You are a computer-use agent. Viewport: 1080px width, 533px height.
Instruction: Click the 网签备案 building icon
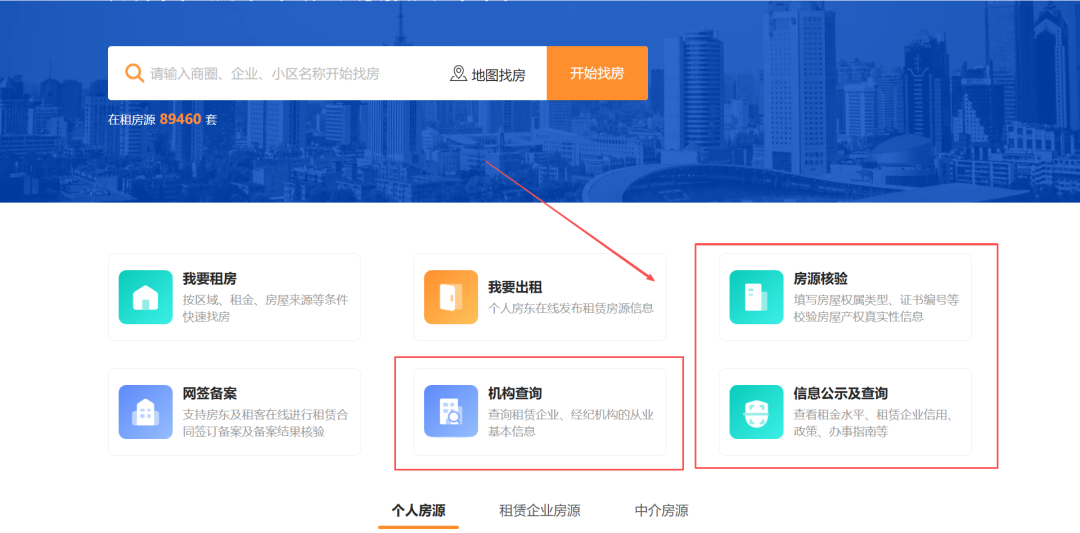pyautogui.click(x=145, y=412)
